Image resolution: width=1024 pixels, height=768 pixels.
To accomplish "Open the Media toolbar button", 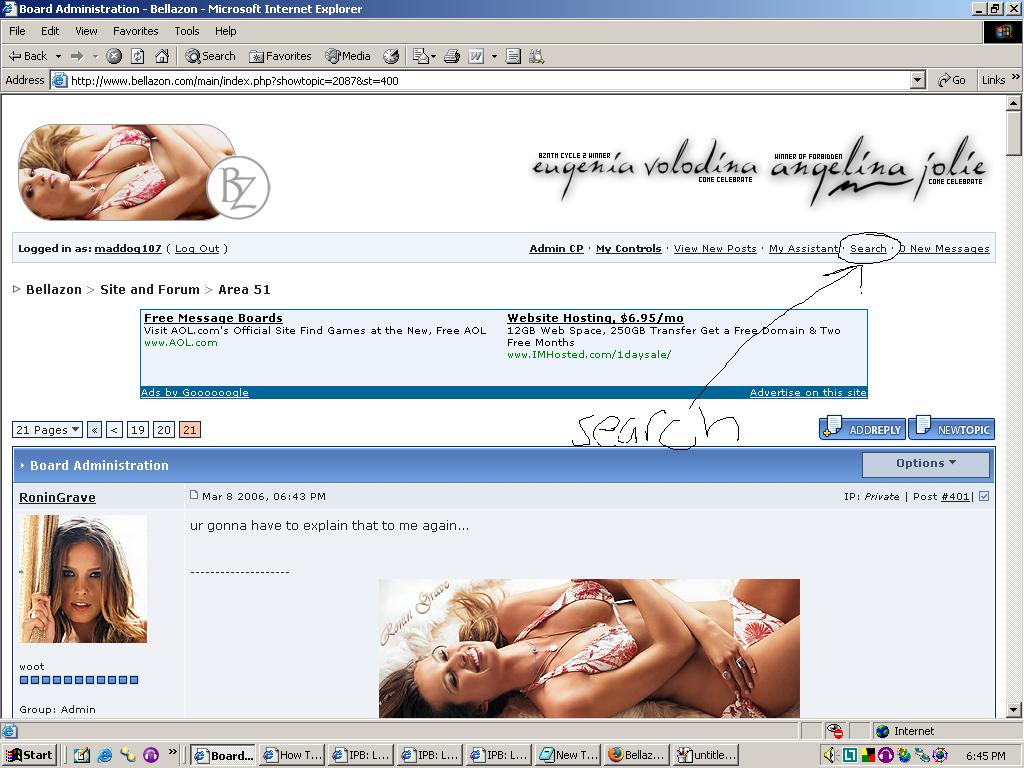I will pyautogui.click(x=347, y=56).
